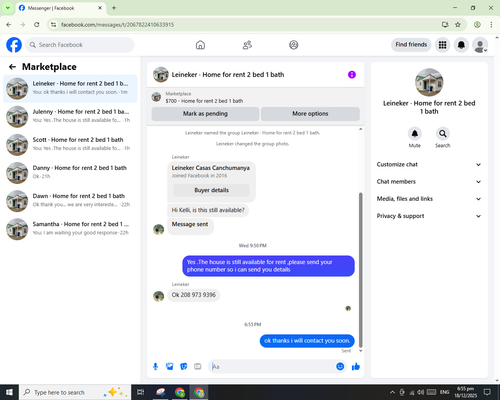Open the account profile picture menu
The height and width of the screenshot is (400, 500).
click(x=480, y=45)
